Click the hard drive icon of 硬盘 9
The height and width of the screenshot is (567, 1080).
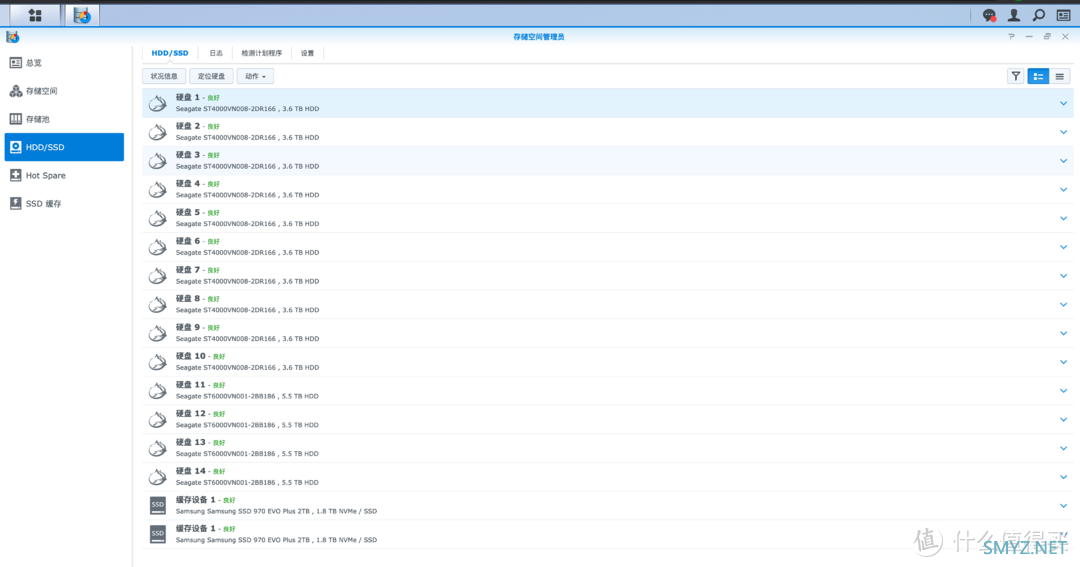(x=158, y=333)
